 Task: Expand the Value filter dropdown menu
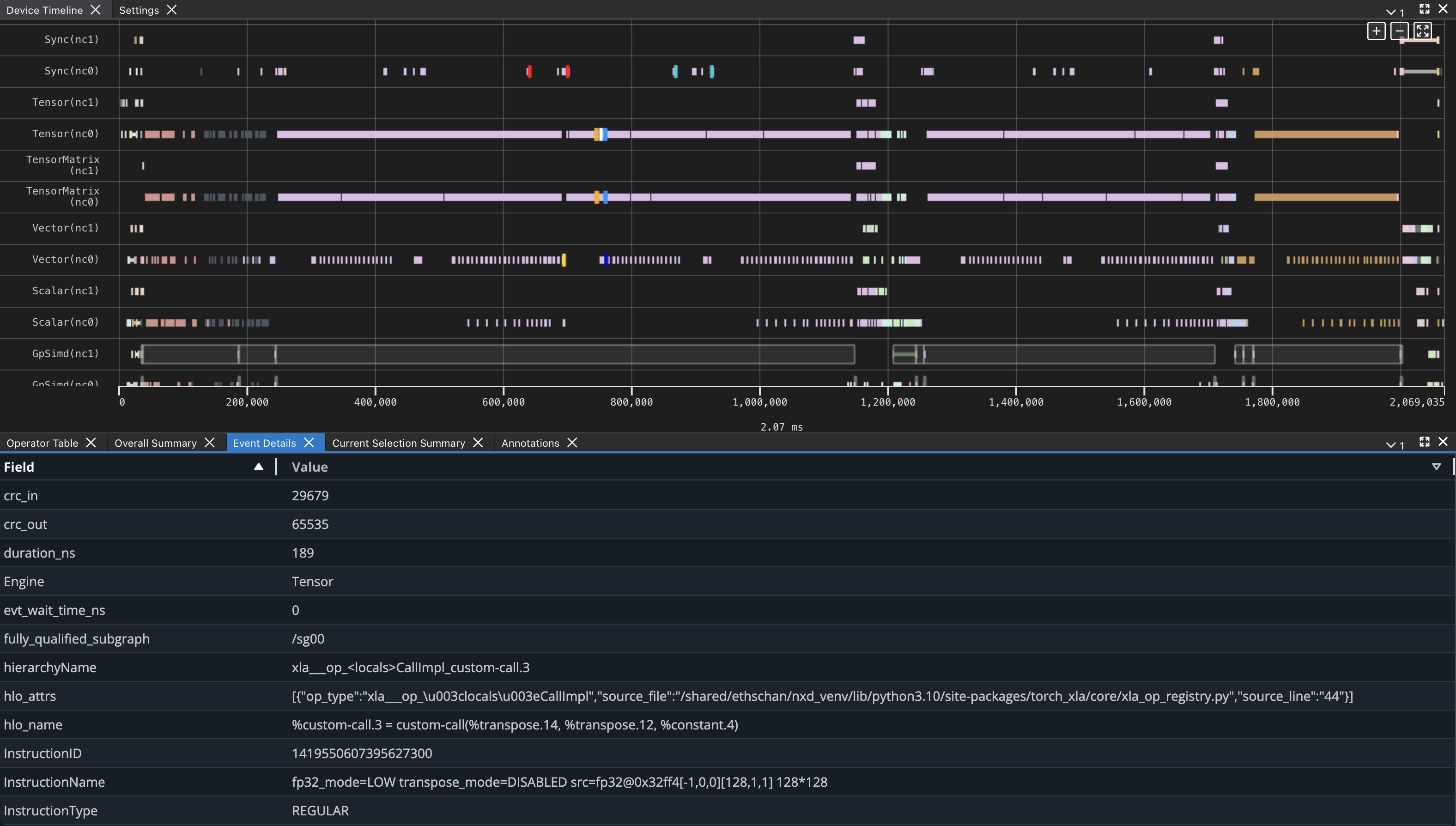pyautogui.click(x=1437, y=466)
